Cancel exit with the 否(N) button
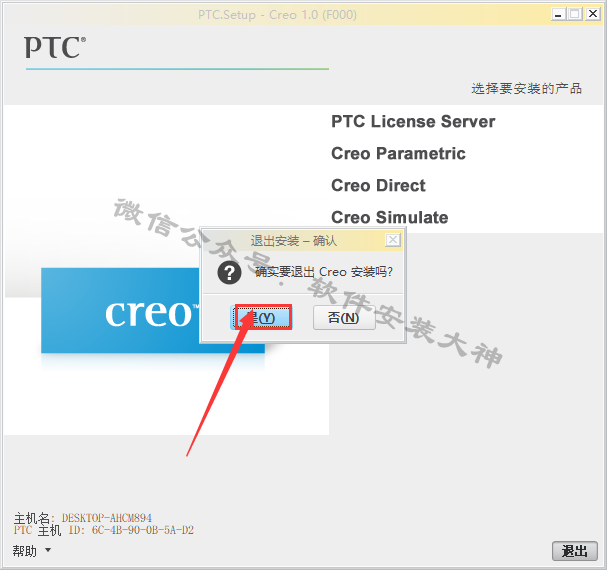Image resolution: width=607 pixels, height=570 pixels. click(344, 318)
